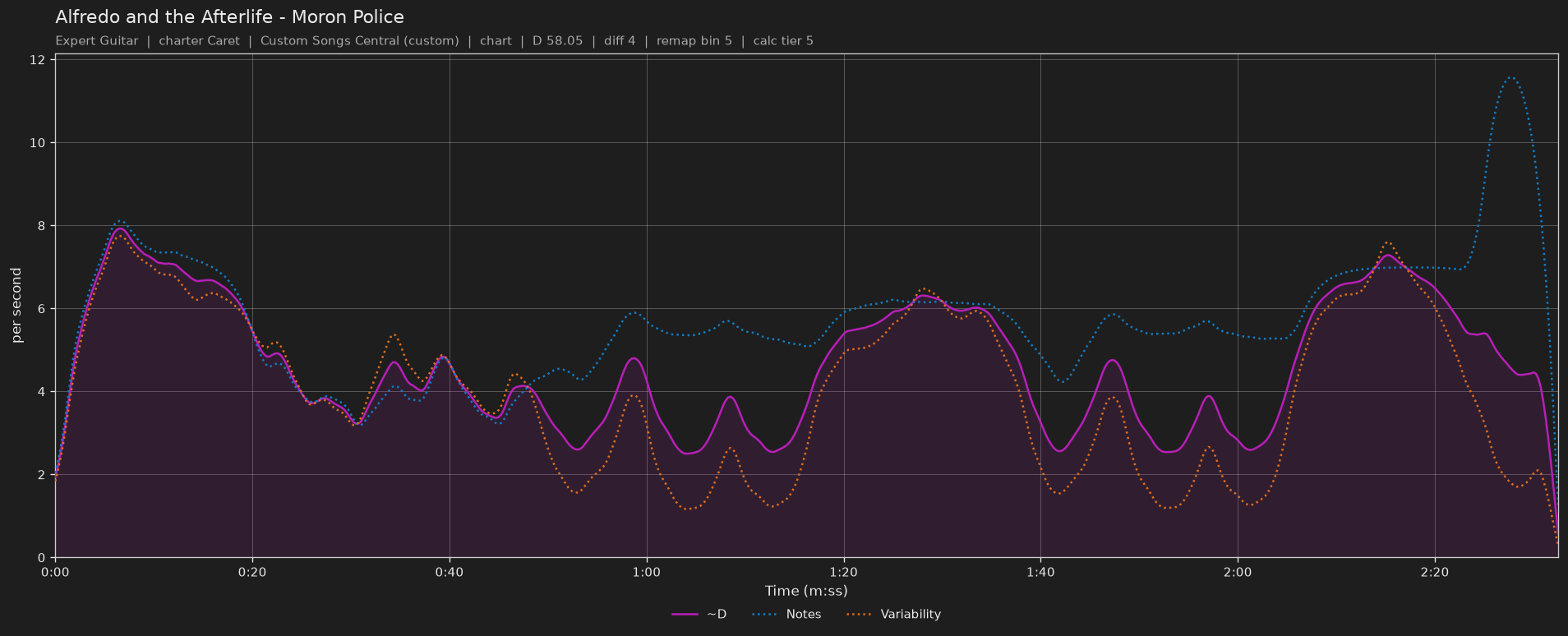Click the 2:20 x-axis tick label
The image size is (1568, 636).
point(1435,572)
